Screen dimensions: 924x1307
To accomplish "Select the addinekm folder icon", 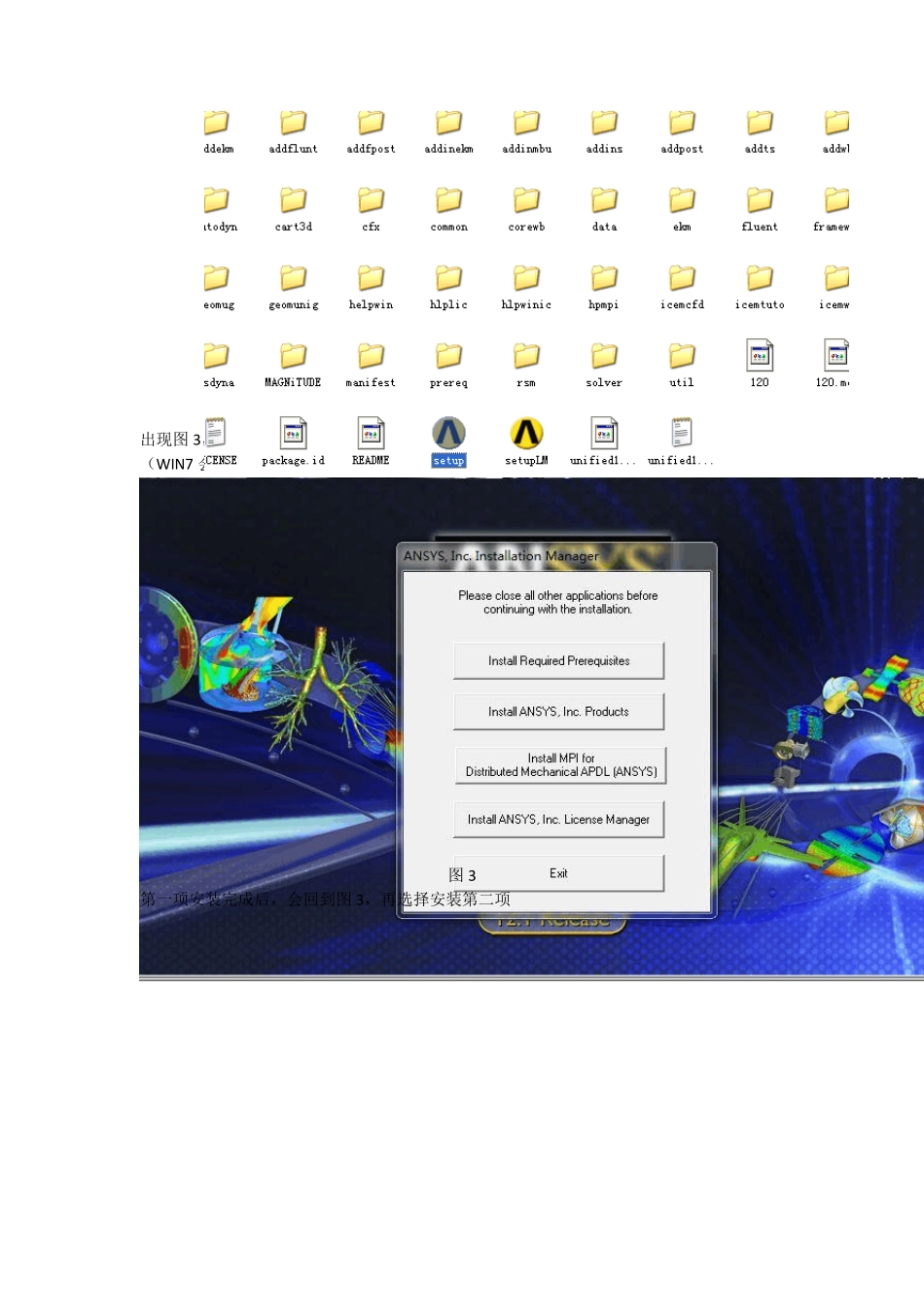I will coord(448,123).
